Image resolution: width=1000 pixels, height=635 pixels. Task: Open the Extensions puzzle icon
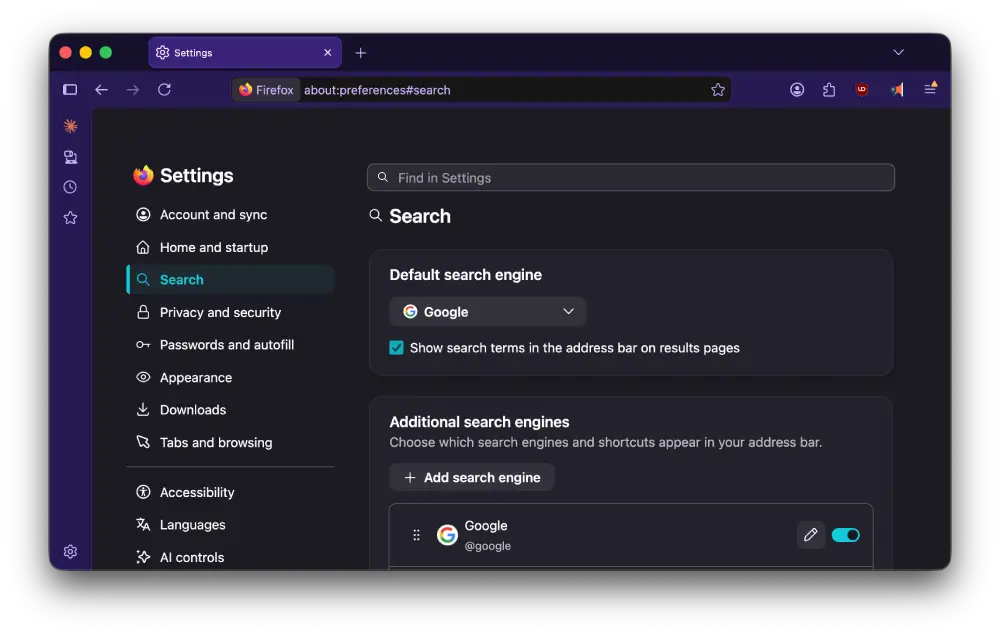coord(829,90)
